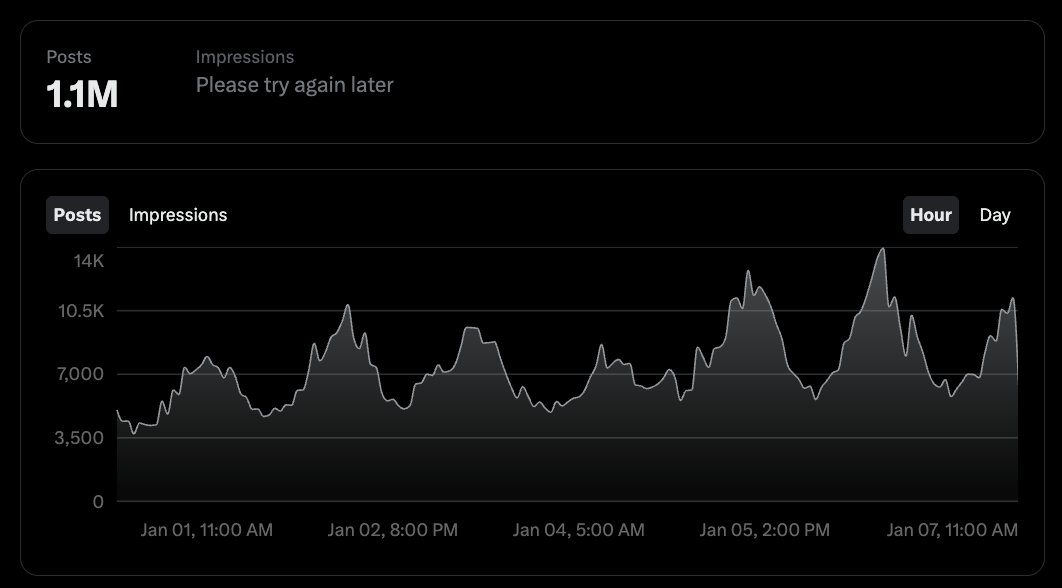1062x588 pixels.
Task: Click the 1.1M posts metric
Action: click(x=80, y=94)
